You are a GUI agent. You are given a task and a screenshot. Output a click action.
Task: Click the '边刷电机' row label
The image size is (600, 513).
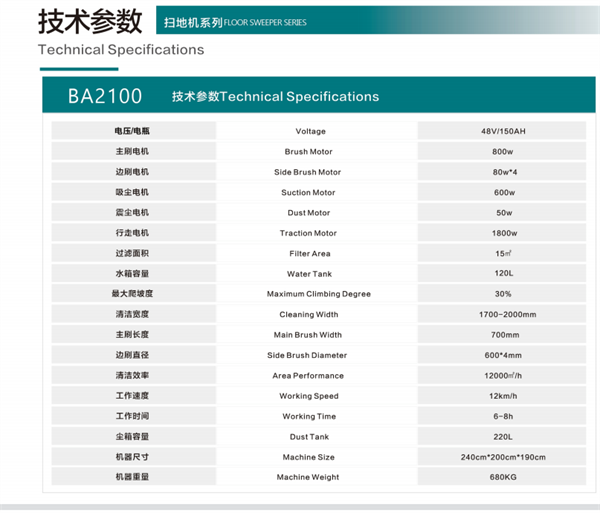[x=132, y=172]
